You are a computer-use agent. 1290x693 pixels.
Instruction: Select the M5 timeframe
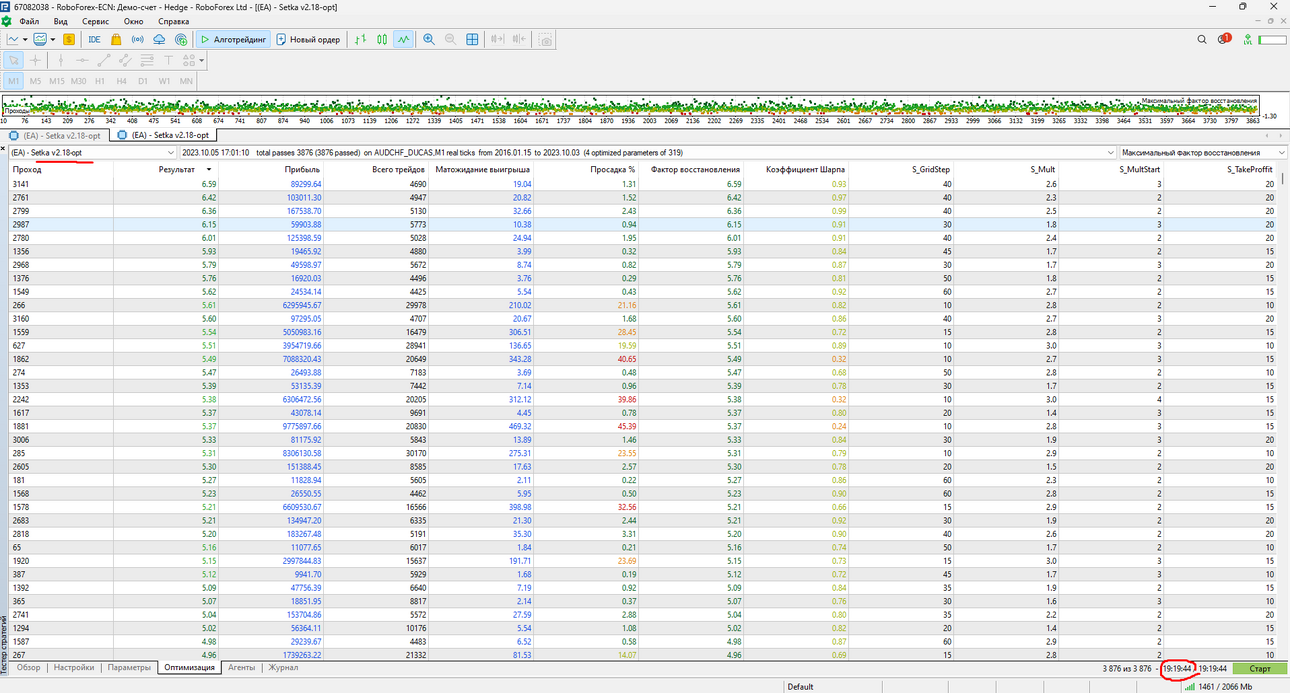[x=36, y=81]
